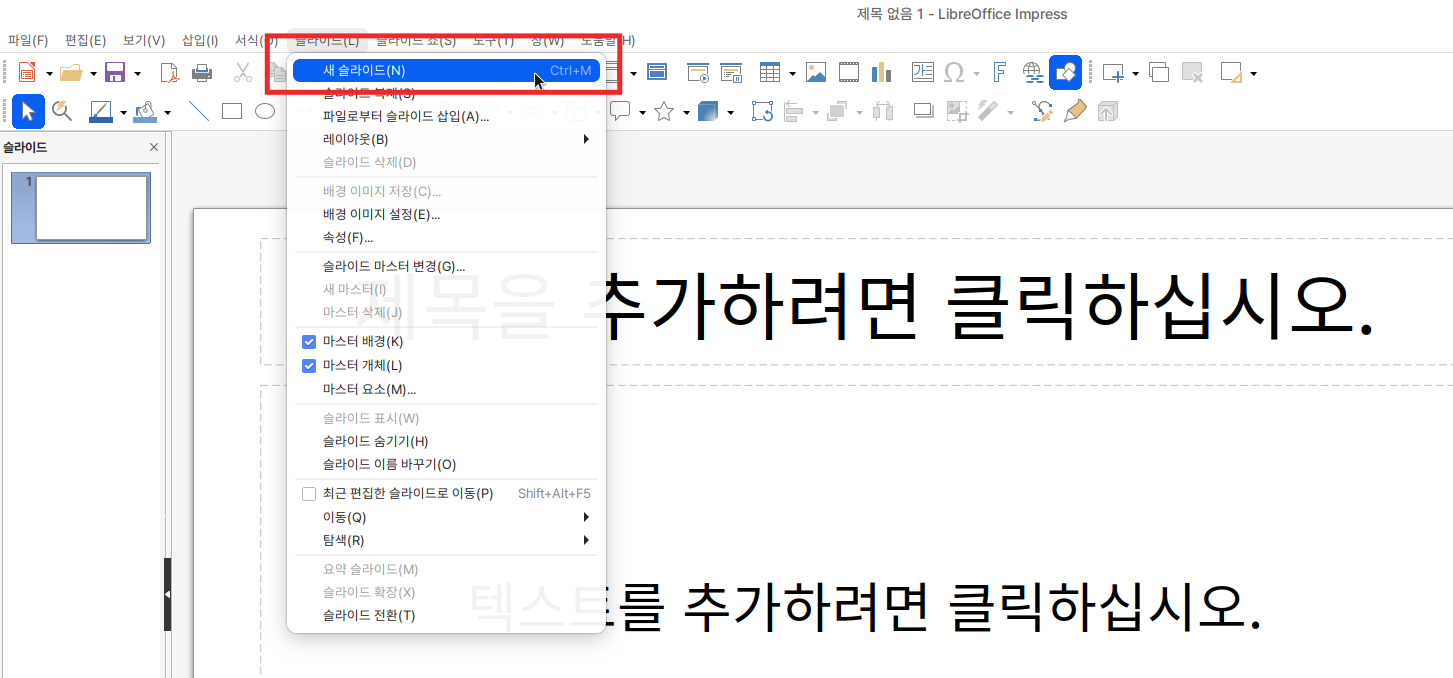Select 슬라이드 전환(T) menu entry
The width and height of the screenshot is (1453, 678).
pos(369,616)
